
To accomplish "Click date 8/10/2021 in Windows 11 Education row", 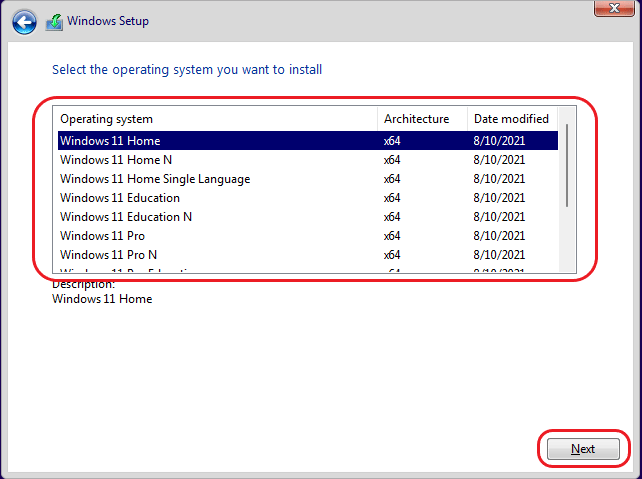I will pyautogui.click(x=499, y=198).
